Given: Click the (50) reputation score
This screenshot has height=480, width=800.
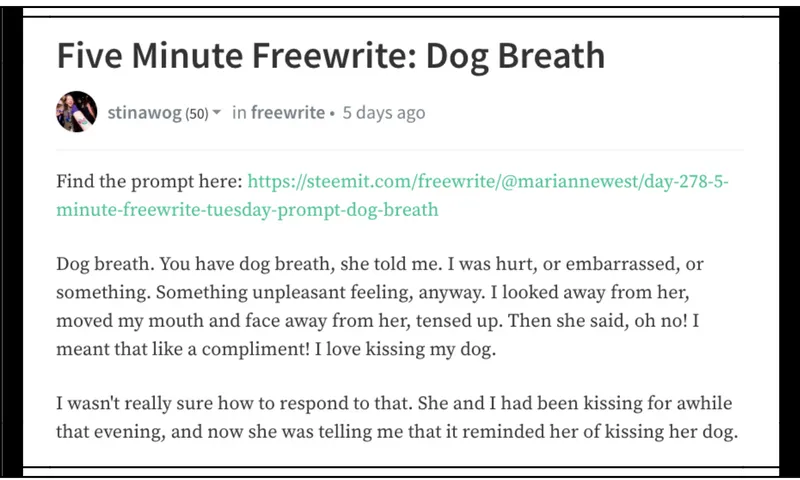Looking at the screenshot, I should coord(196,113).
